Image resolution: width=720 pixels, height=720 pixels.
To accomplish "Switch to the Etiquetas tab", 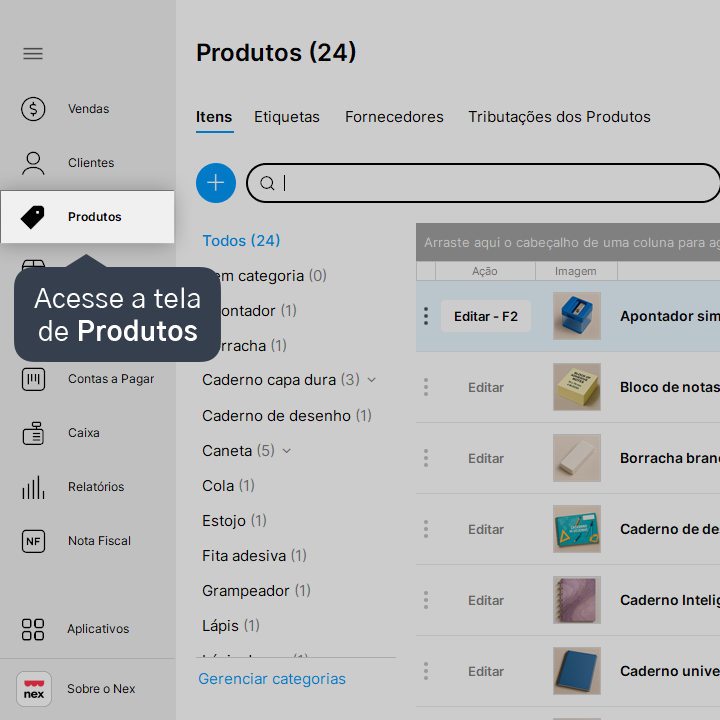I will pos(287,117).
